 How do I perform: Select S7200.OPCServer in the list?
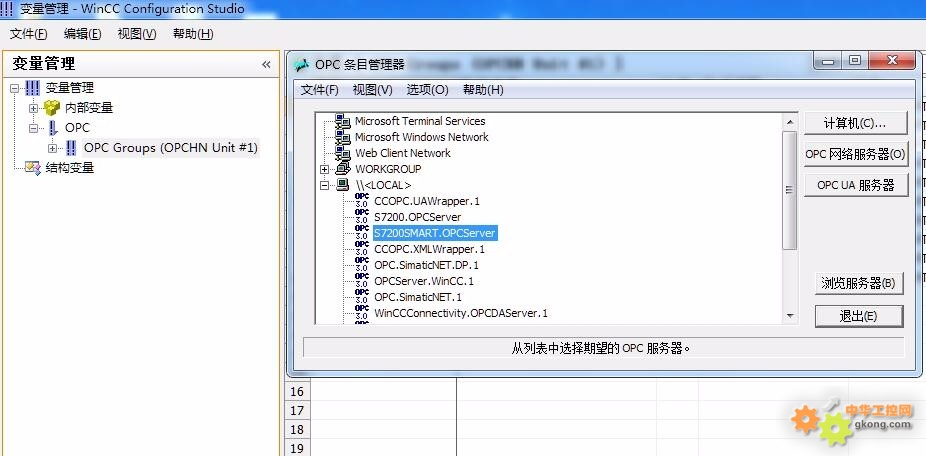click(418, 217)
